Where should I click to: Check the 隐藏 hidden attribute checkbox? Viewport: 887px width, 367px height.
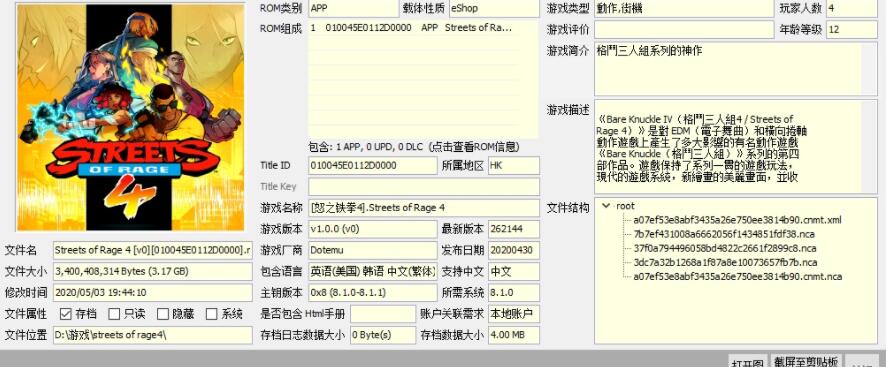click(163, 314)
